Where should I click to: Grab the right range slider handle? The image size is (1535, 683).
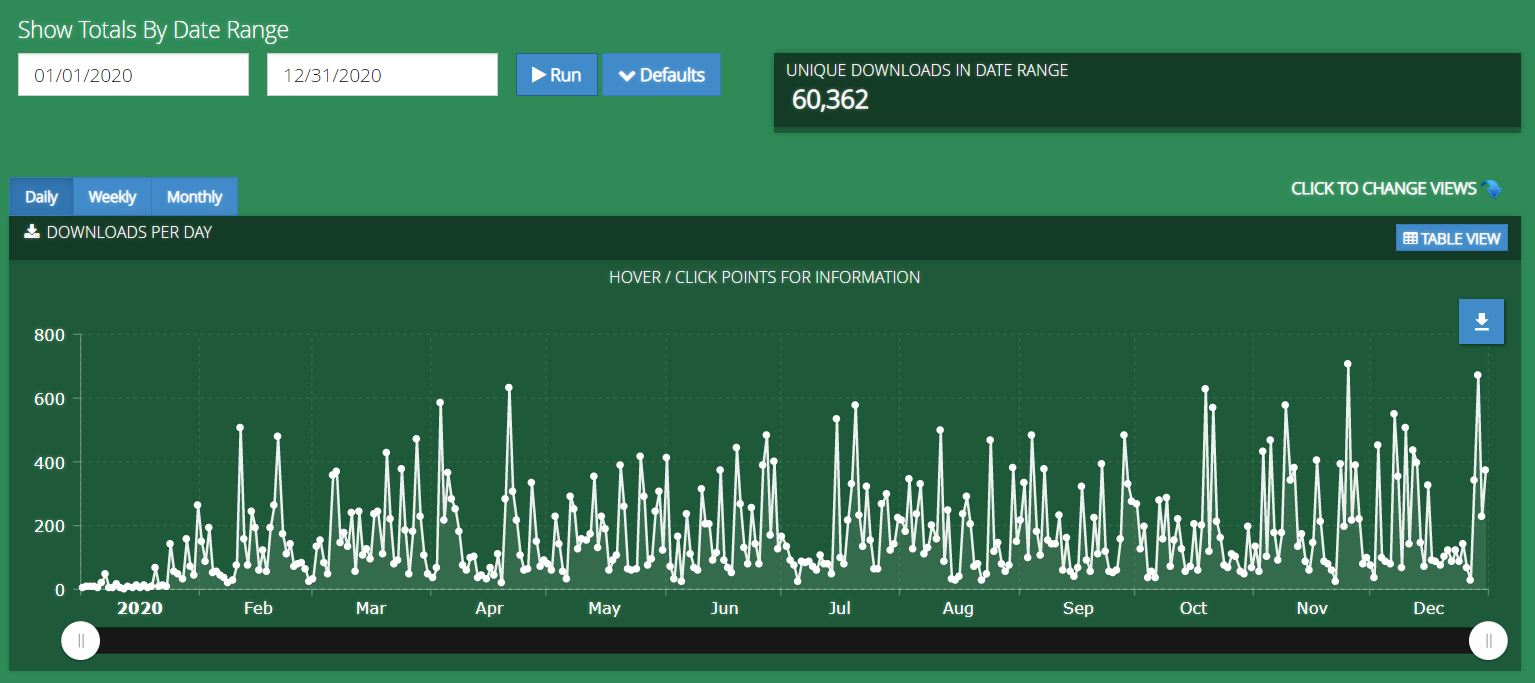point(1488,641)
